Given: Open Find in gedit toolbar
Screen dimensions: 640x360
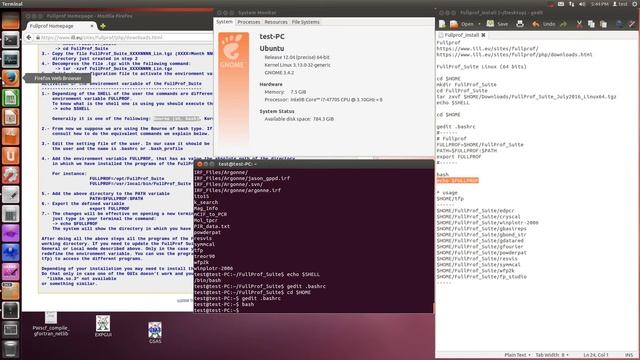Looking at the screenshot, I should [x=619, y=24].
